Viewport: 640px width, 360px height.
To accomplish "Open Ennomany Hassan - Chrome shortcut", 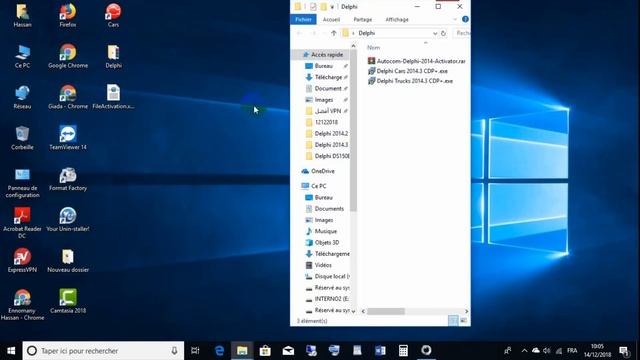I will click(22, 305).
